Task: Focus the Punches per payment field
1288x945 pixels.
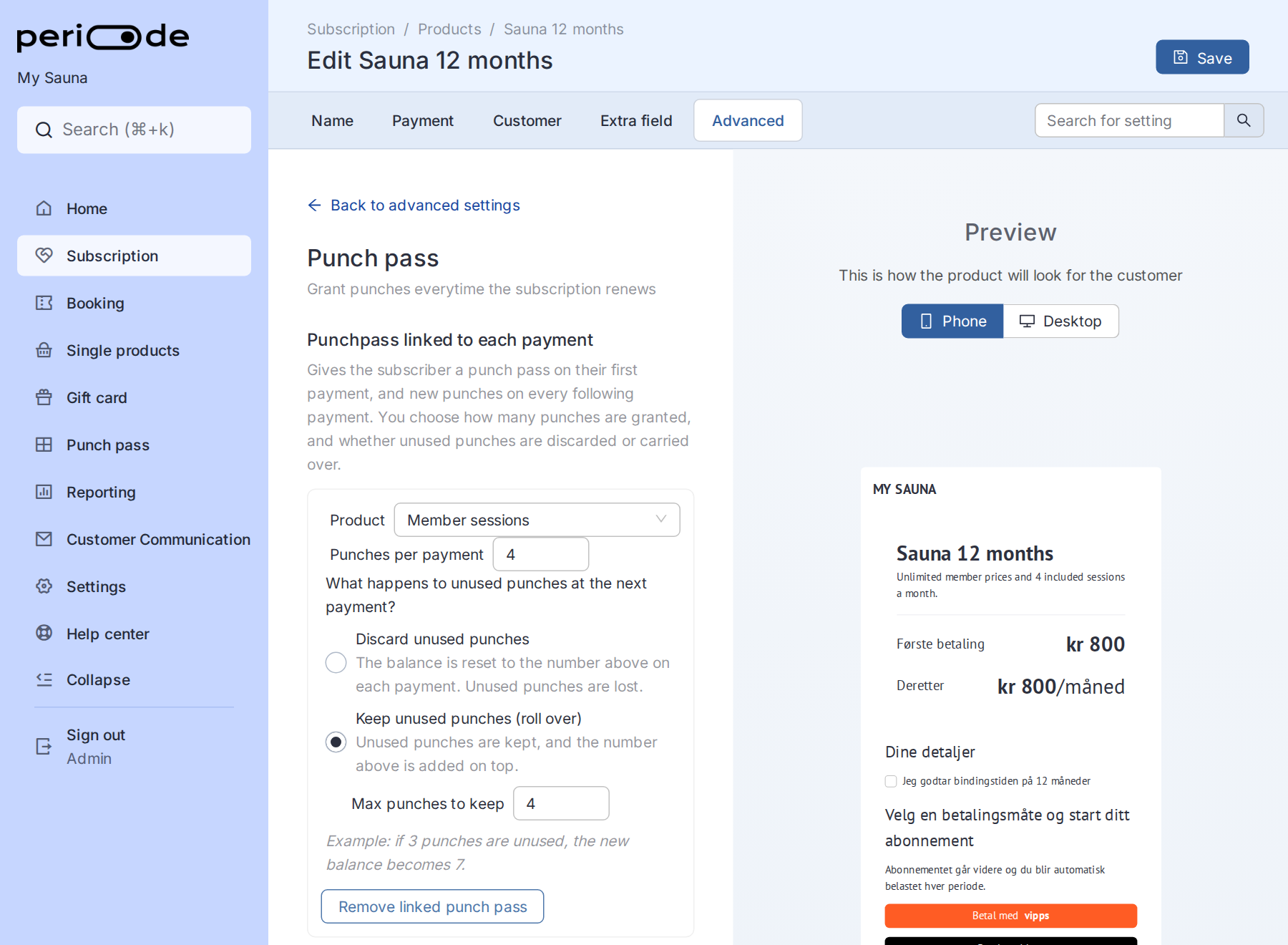Action: [541, 554]
